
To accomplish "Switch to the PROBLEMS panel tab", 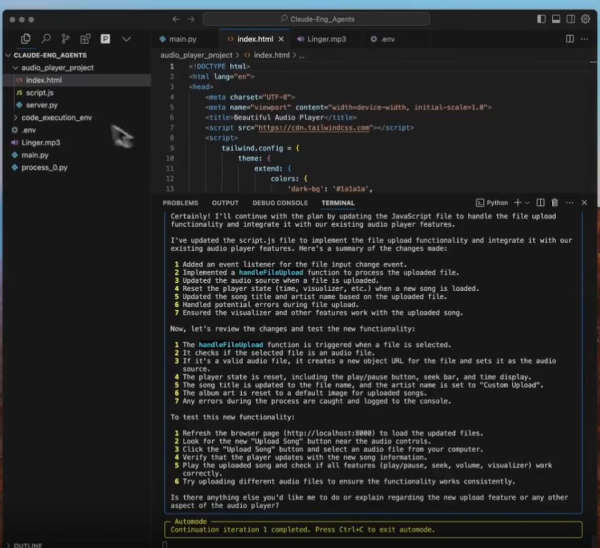I will click(x=180, y=203).
